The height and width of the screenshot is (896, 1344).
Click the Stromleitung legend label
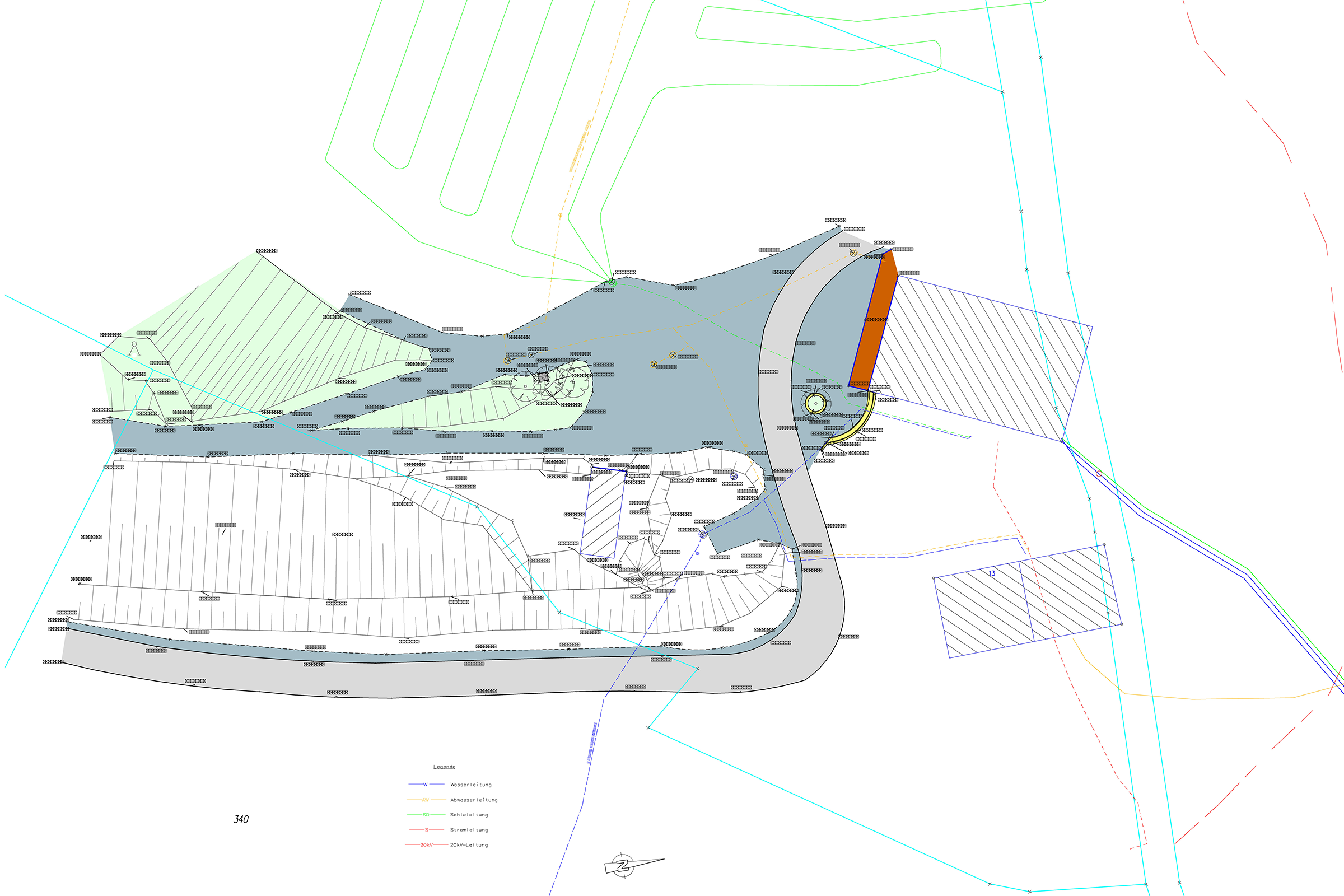tap(469, 830)
